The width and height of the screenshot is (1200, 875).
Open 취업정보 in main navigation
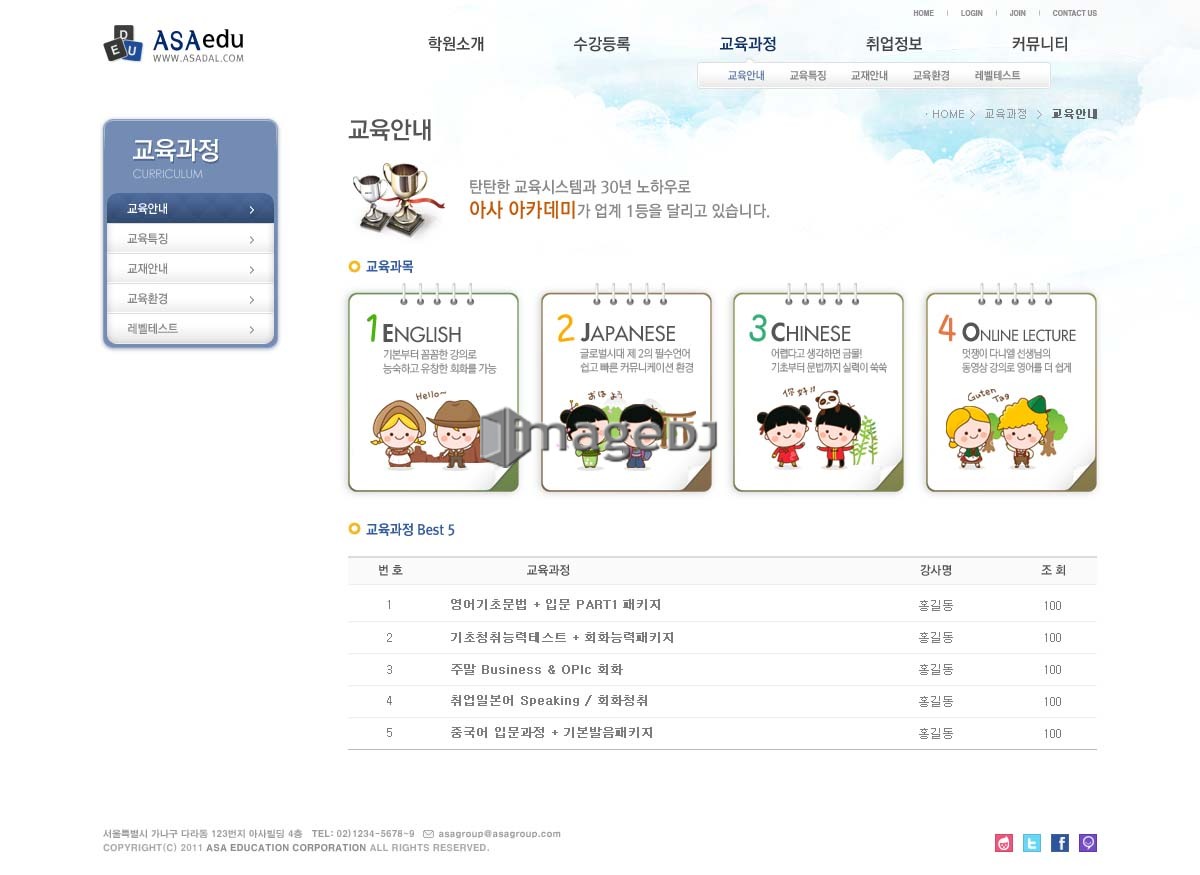894,44
